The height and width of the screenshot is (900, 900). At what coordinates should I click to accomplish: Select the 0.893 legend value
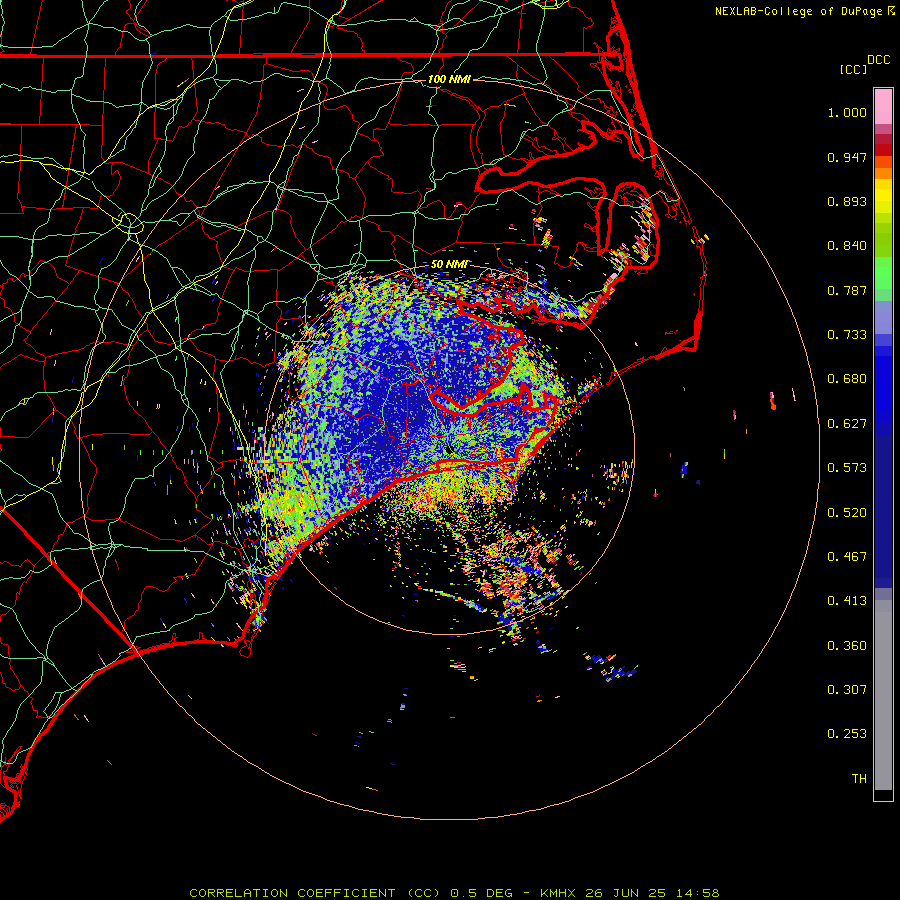[x=847, y=201]
